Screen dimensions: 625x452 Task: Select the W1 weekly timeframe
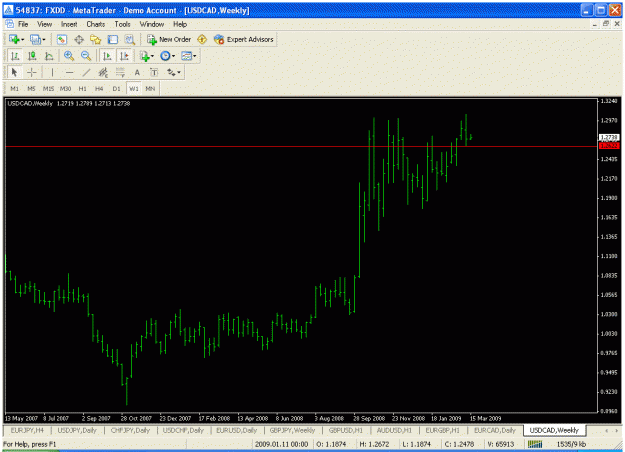pyautogui.click(x=133, y=88)
